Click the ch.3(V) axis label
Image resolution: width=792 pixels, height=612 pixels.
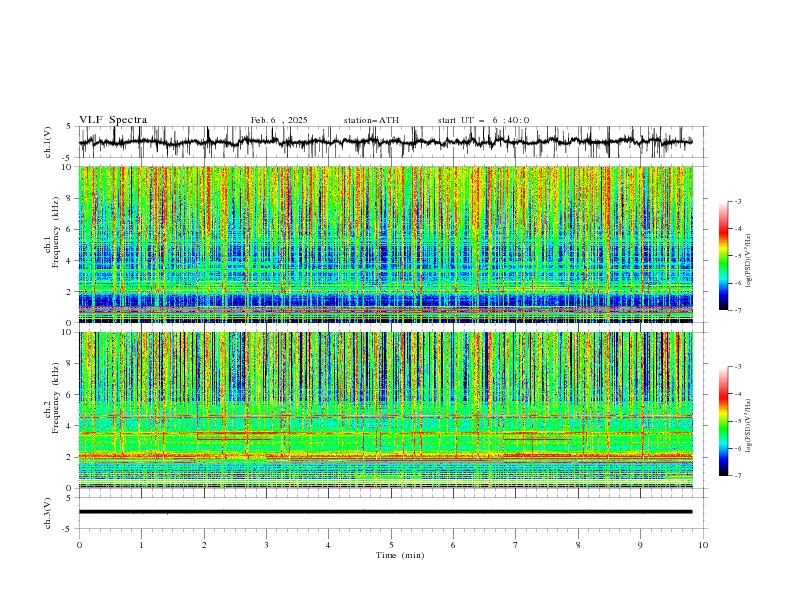[48, 513]
